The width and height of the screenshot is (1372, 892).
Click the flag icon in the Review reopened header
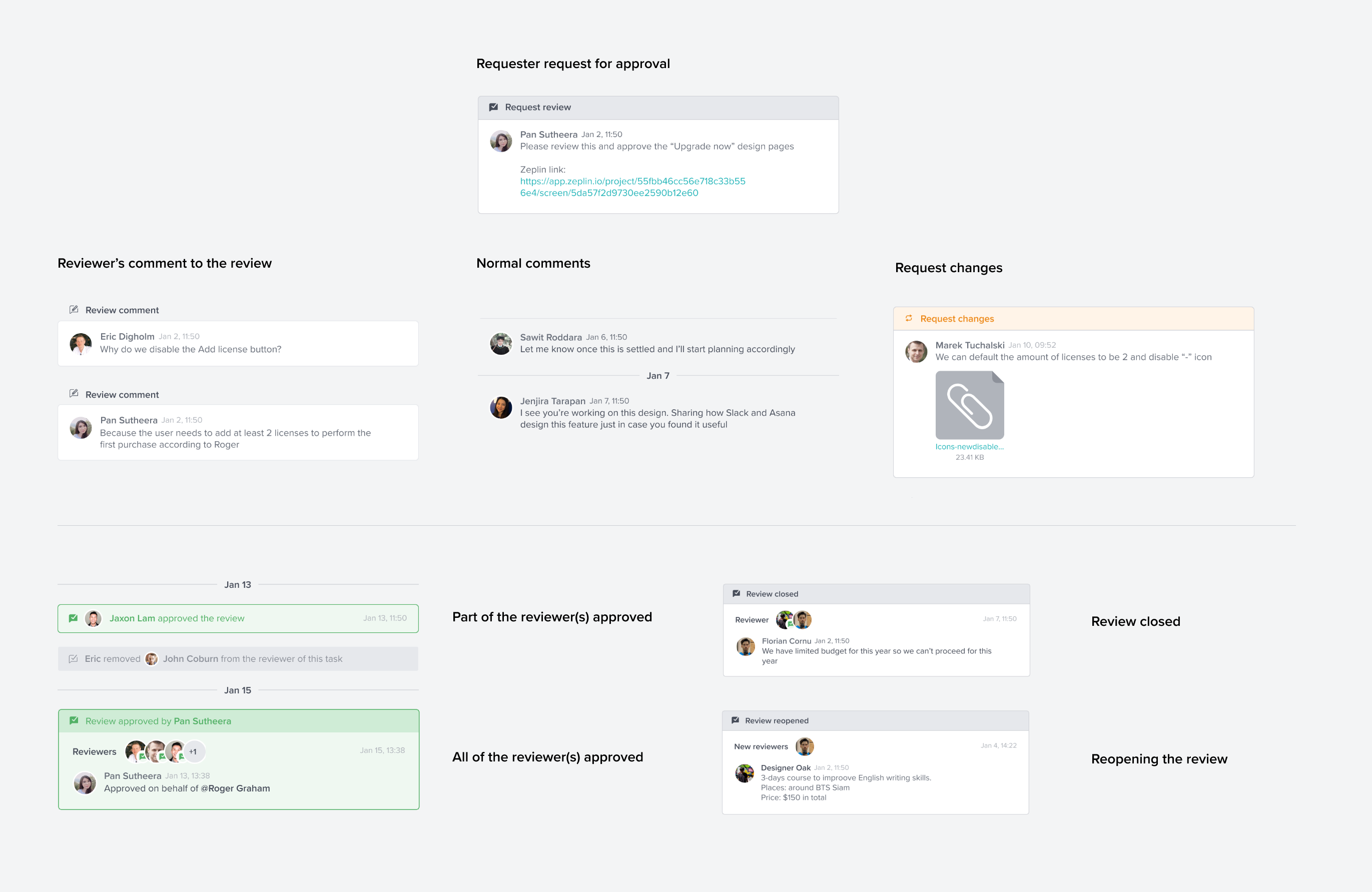click(x=735, y=720)
